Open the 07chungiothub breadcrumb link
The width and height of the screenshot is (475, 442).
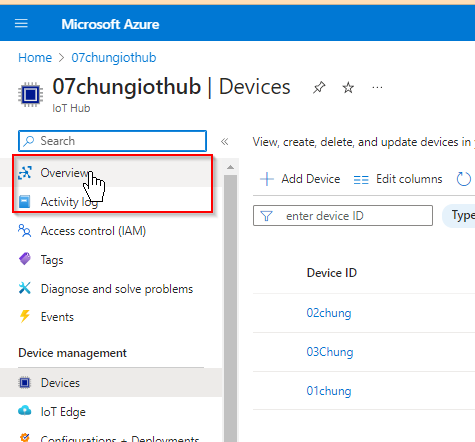tap(114, 58)
